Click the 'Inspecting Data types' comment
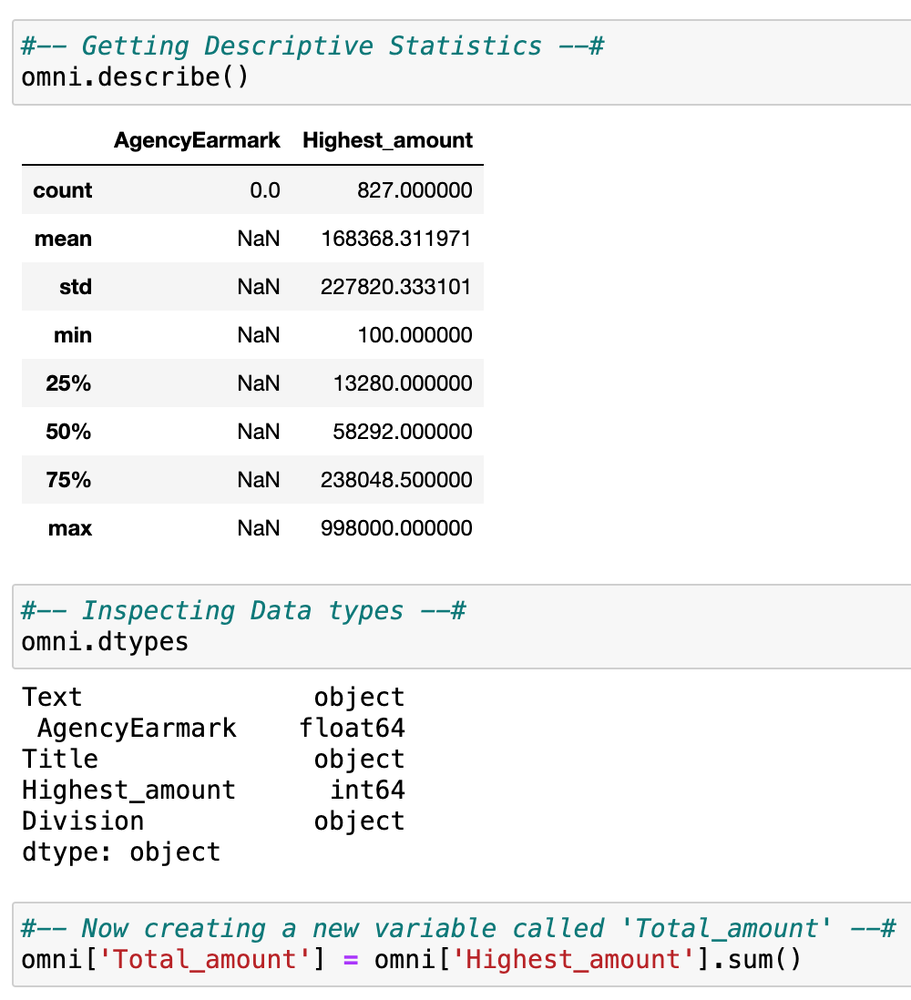Image resolution: width=911 pixels, height=1000 pixels. [243, 610]
